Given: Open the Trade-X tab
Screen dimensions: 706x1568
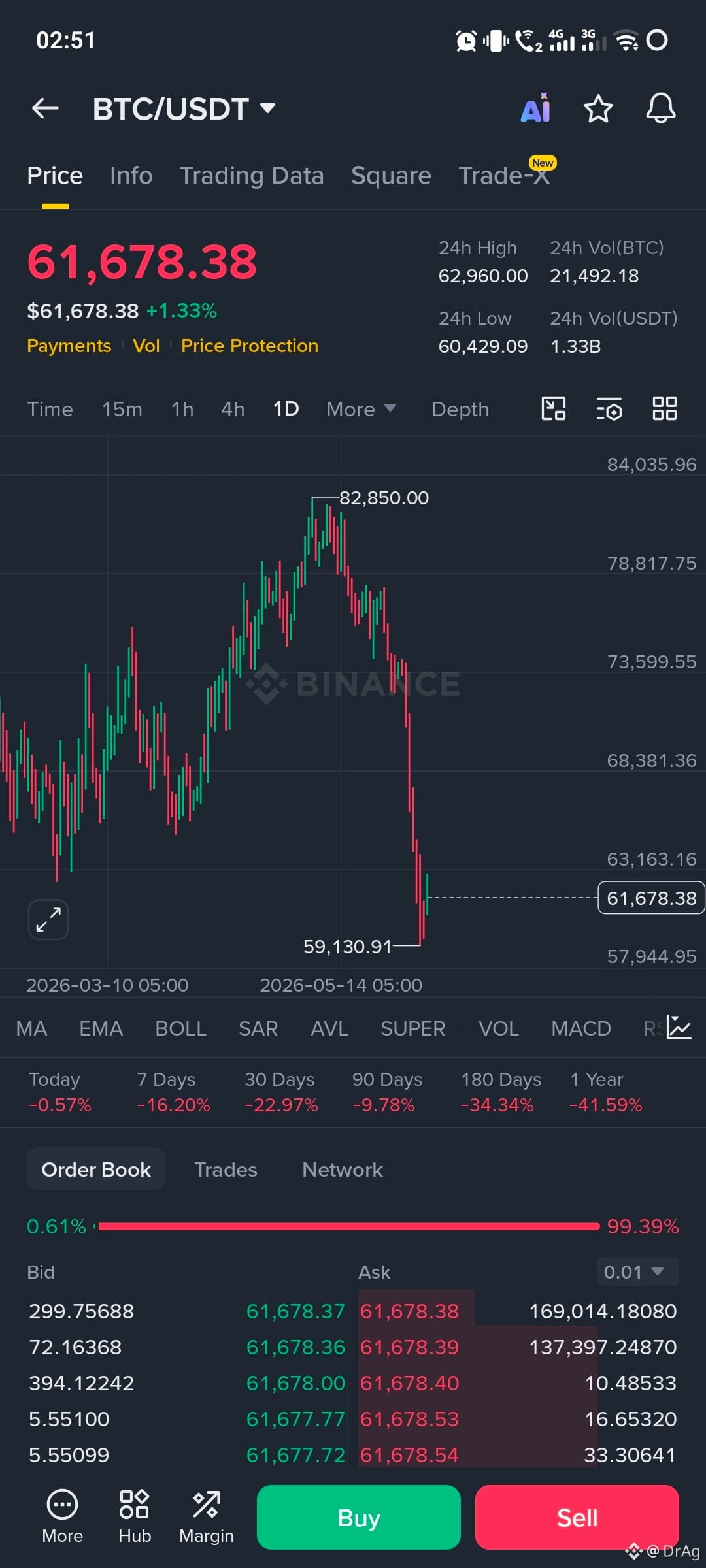Looking at the screenshot, I should pyautogui.click(x=504, y=176).
